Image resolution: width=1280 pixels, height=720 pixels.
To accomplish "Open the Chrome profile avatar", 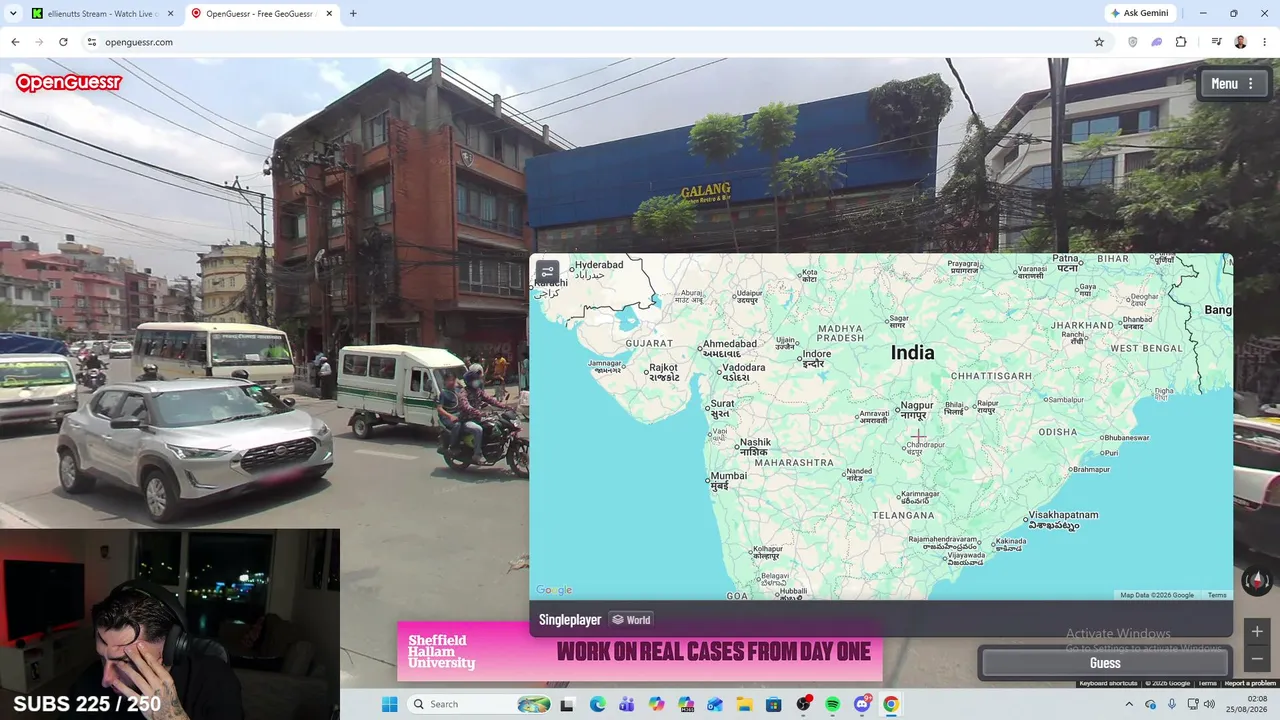I will pos(1240,42).
